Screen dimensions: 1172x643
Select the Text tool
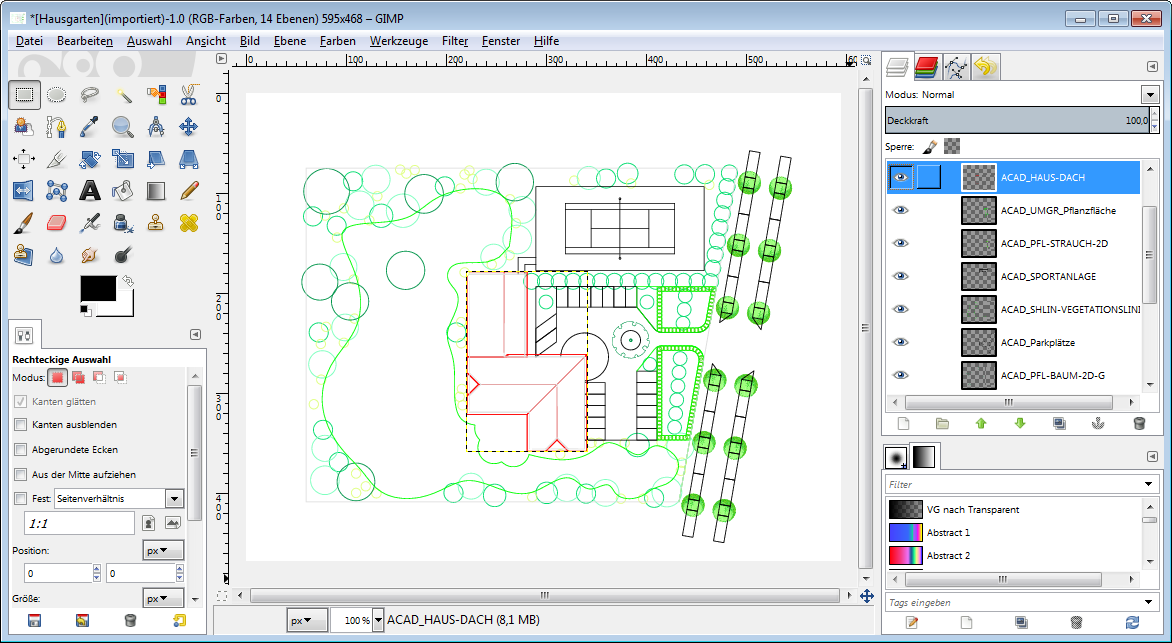point(90,190)
